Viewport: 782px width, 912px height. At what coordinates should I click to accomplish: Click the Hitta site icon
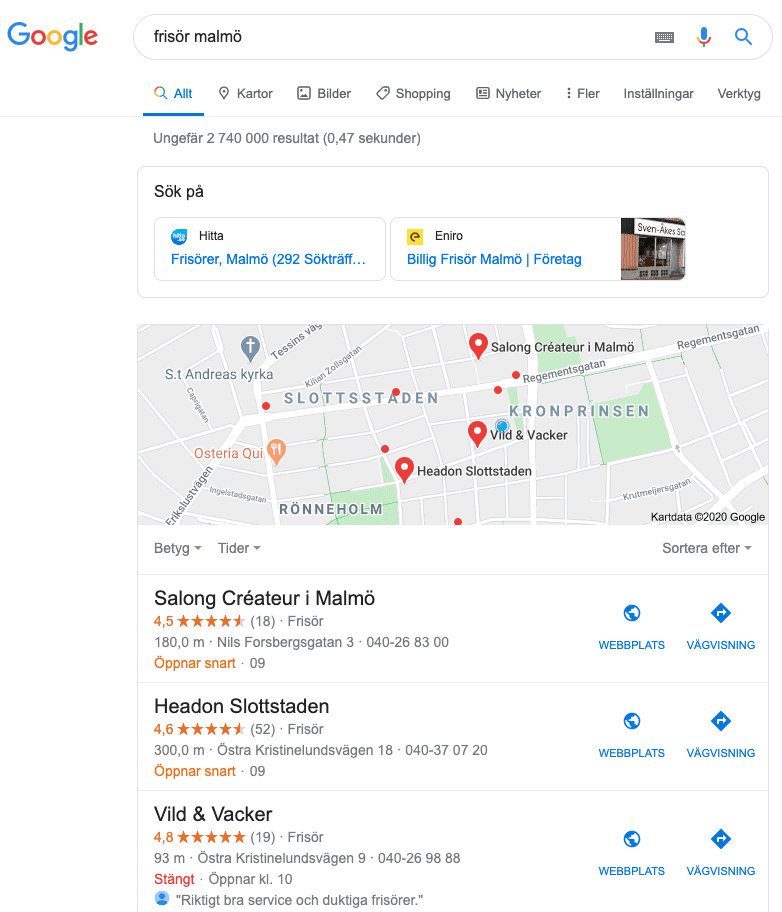click(x=179, y=237)
